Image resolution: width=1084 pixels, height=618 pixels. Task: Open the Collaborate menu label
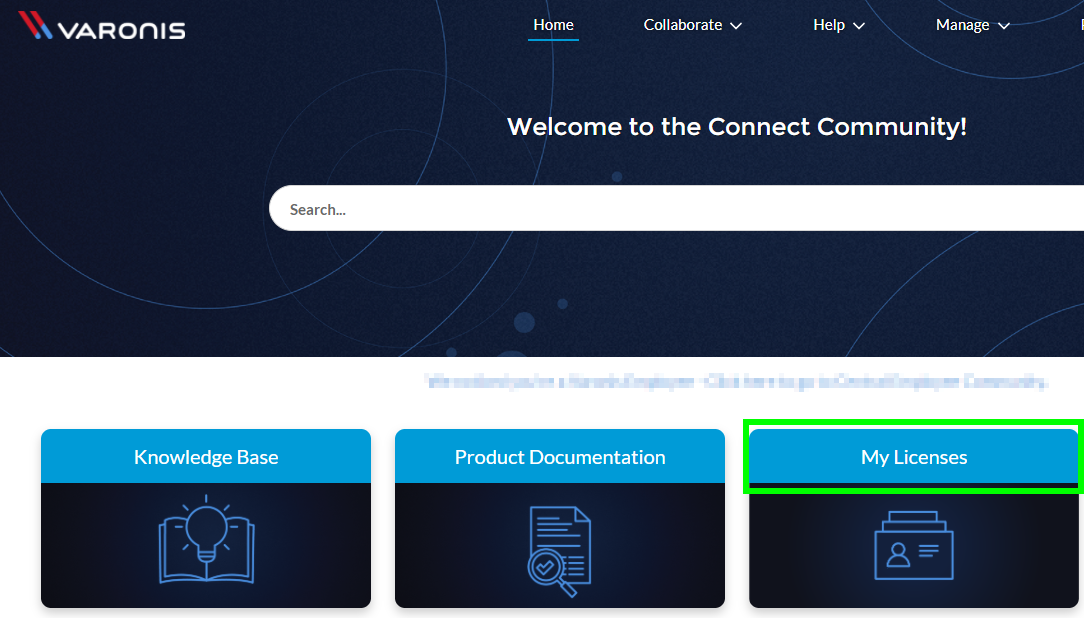[x=682, y=25]
